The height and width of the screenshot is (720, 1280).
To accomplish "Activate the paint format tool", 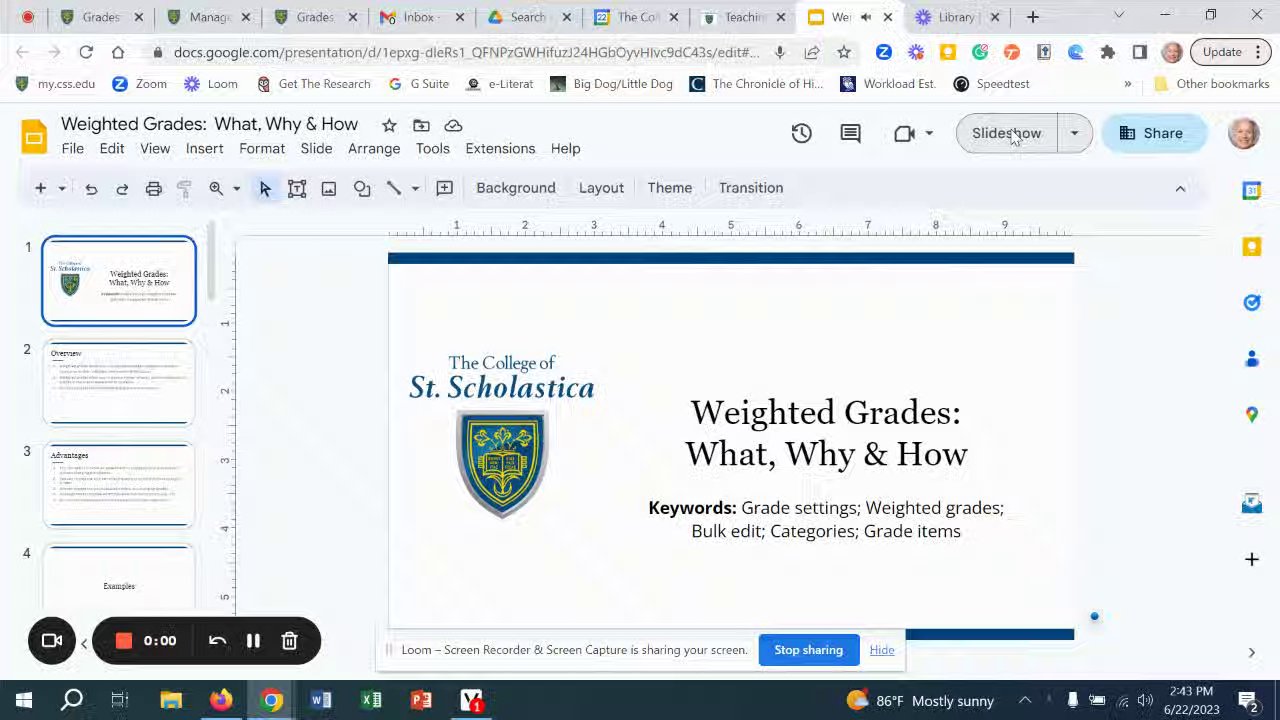I will [x=185, y=188].
